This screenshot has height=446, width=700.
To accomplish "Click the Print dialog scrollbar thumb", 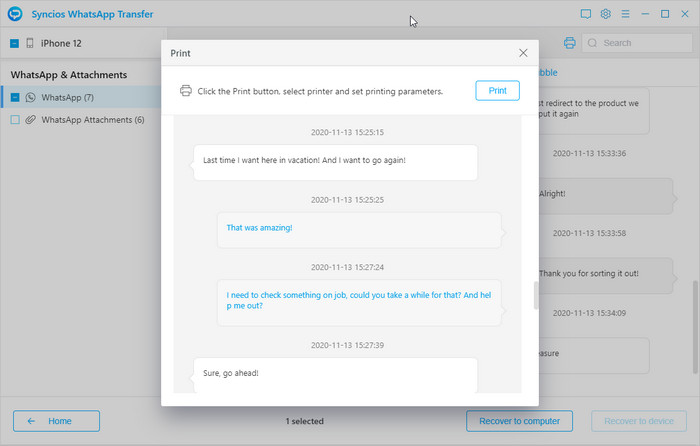I will (x=536, y=295).
